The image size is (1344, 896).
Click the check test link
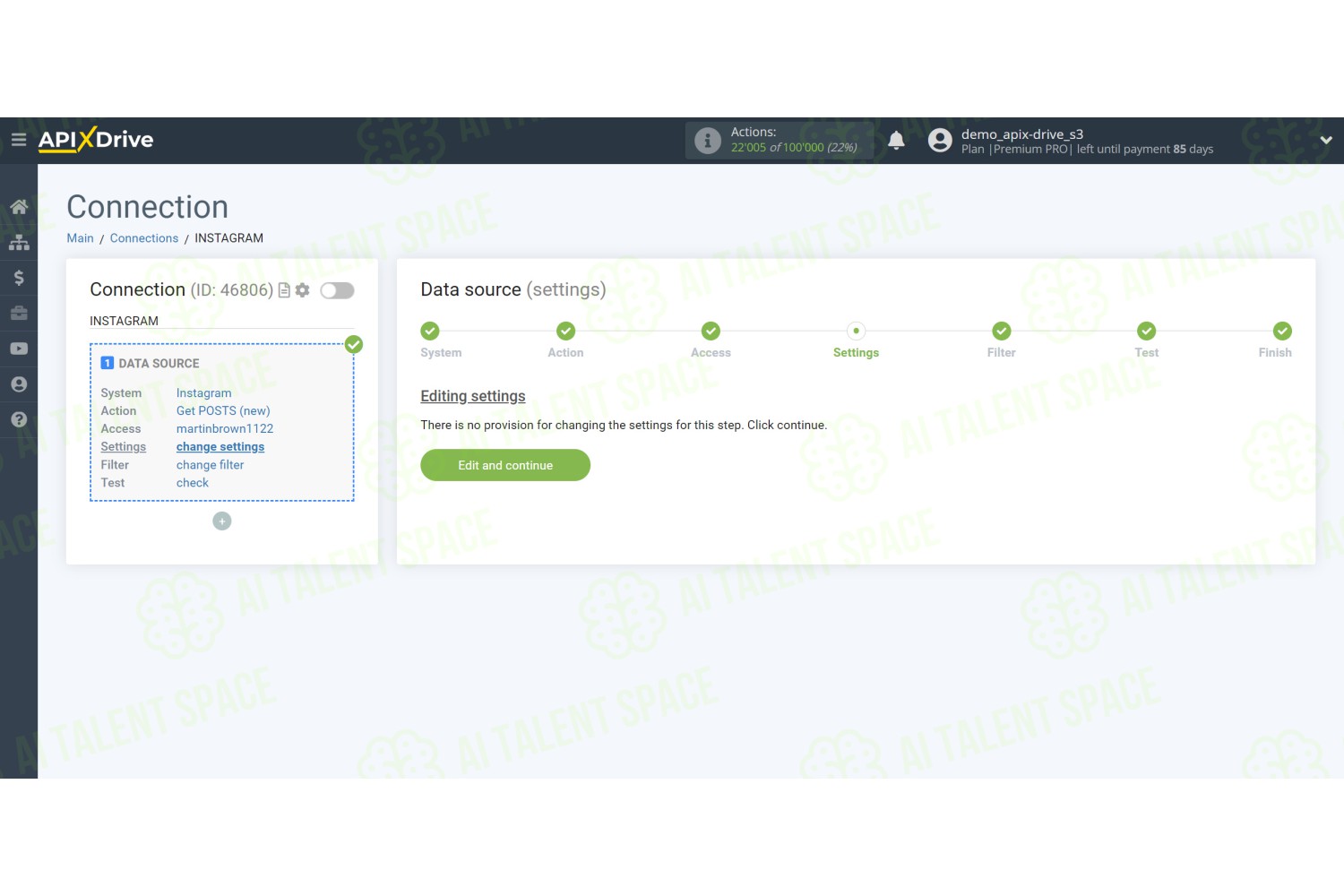[x=193, y=483]
